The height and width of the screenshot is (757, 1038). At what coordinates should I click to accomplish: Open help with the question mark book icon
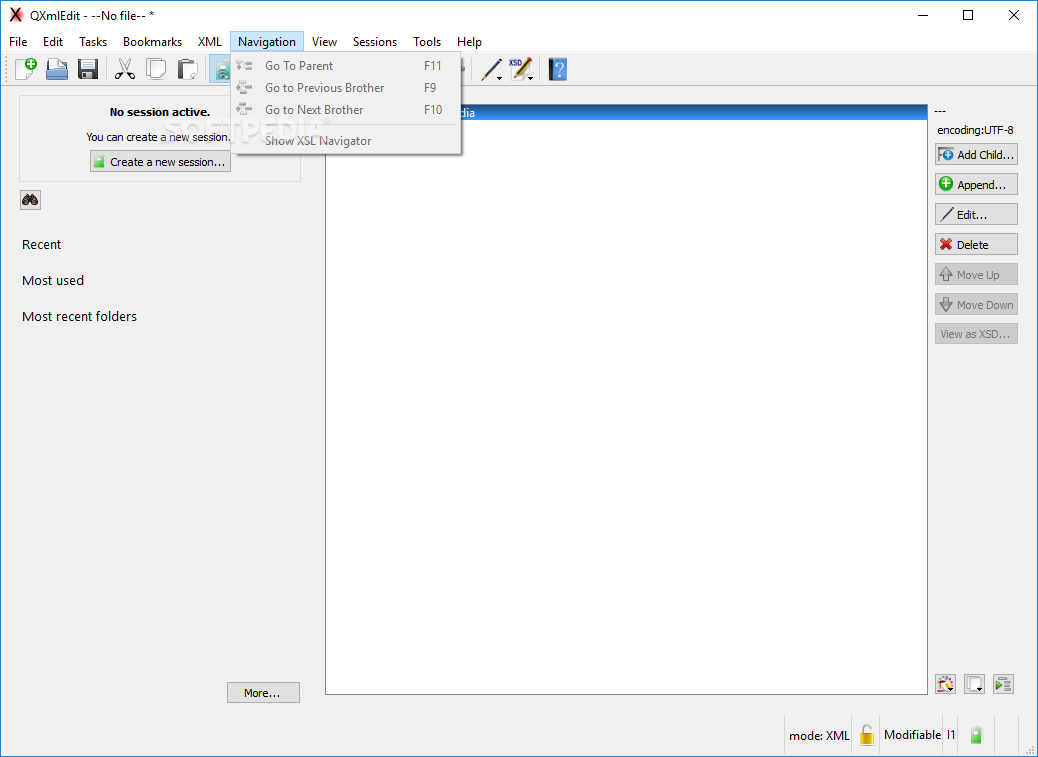(x=558, y=69)
